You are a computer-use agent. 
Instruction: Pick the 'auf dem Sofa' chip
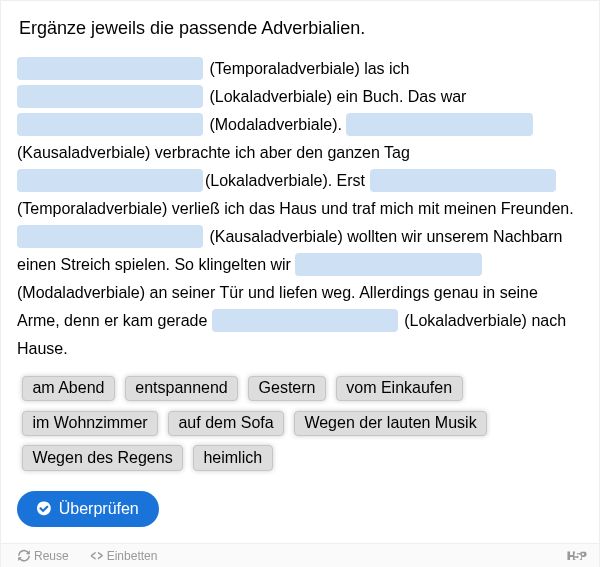226,423
